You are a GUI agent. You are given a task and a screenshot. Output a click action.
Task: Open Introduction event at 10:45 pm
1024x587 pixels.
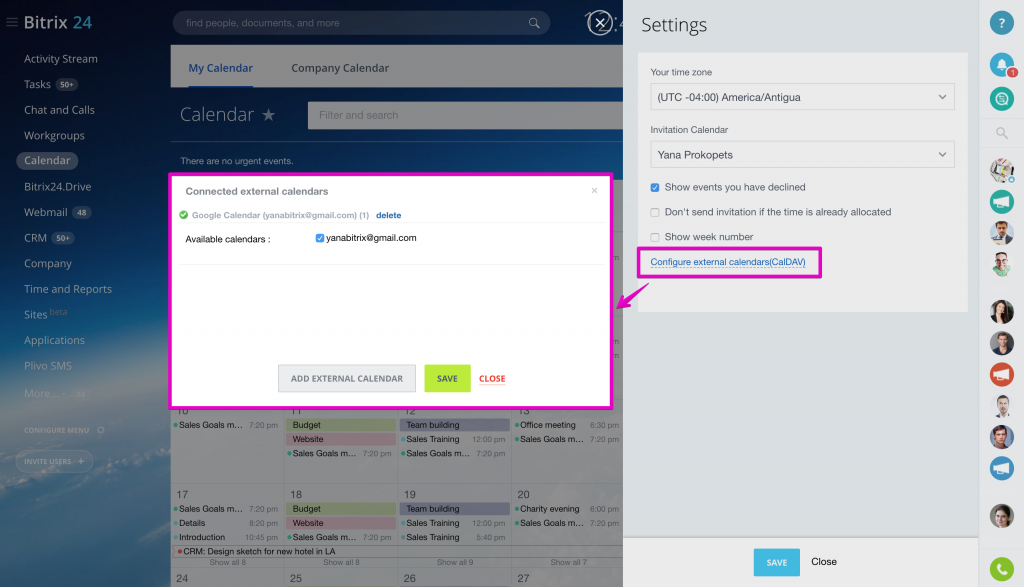point(202,537)
